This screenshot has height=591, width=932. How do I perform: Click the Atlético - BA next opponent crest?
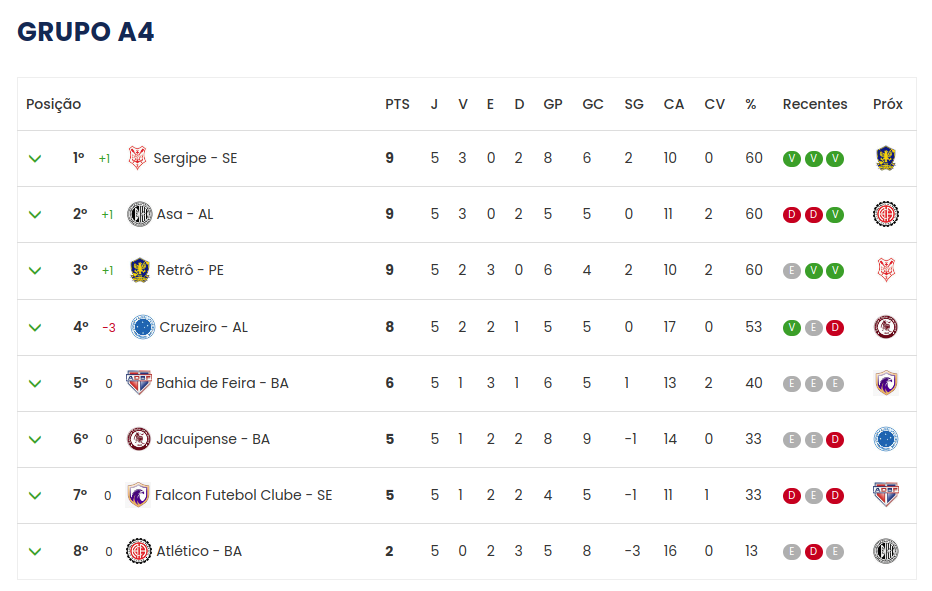(x=886, y=551)
